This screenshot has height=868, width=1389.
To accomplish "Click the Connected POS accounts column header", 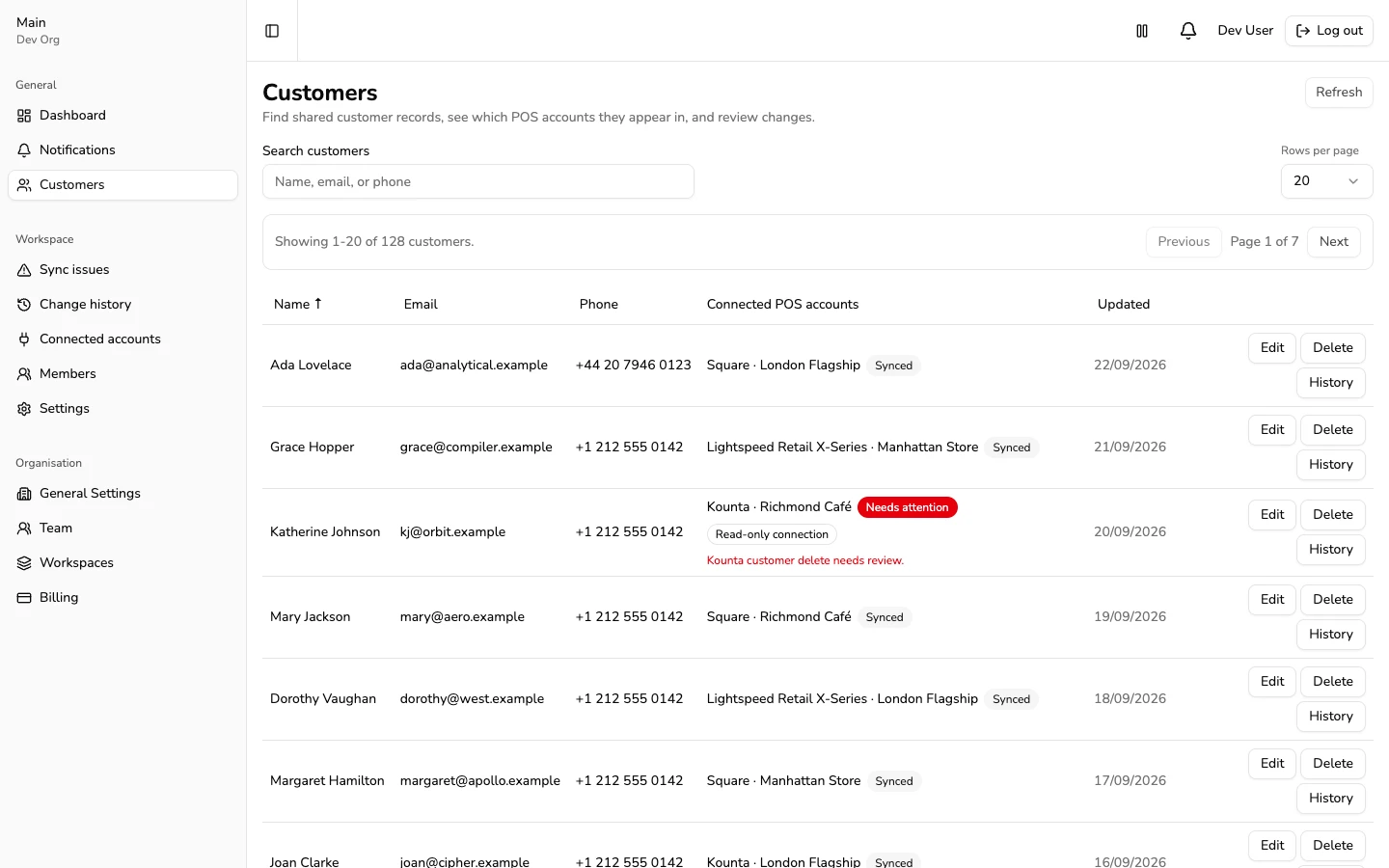I will coord(782,305).
